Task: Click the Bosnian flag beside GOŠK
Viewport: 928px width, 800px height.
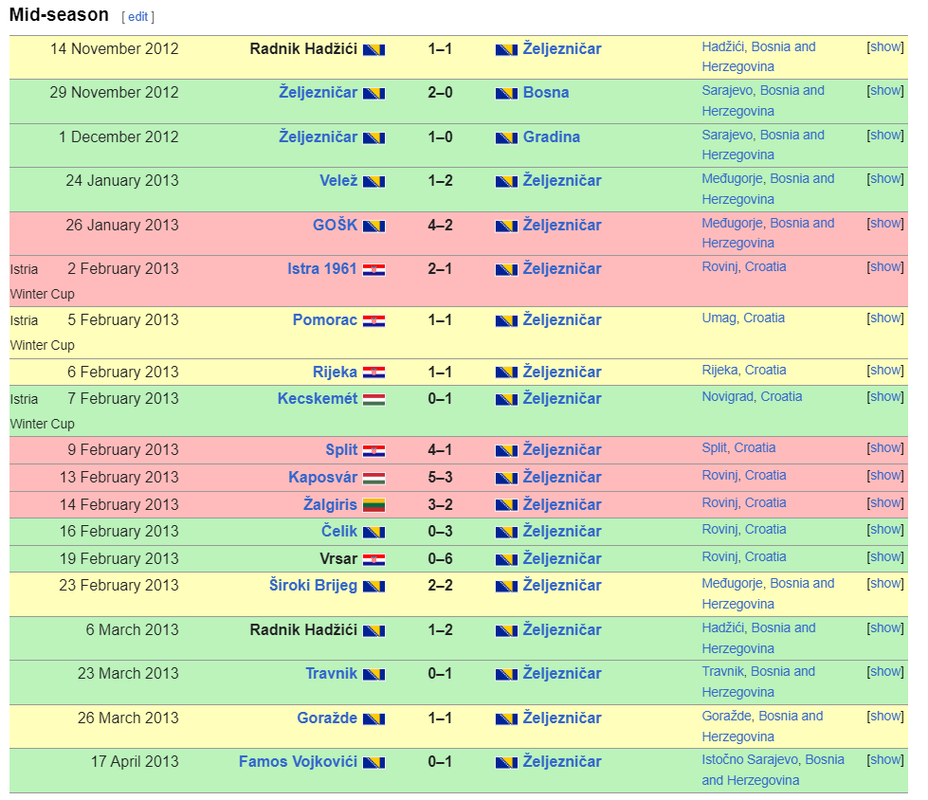Action: coord(373,227)
